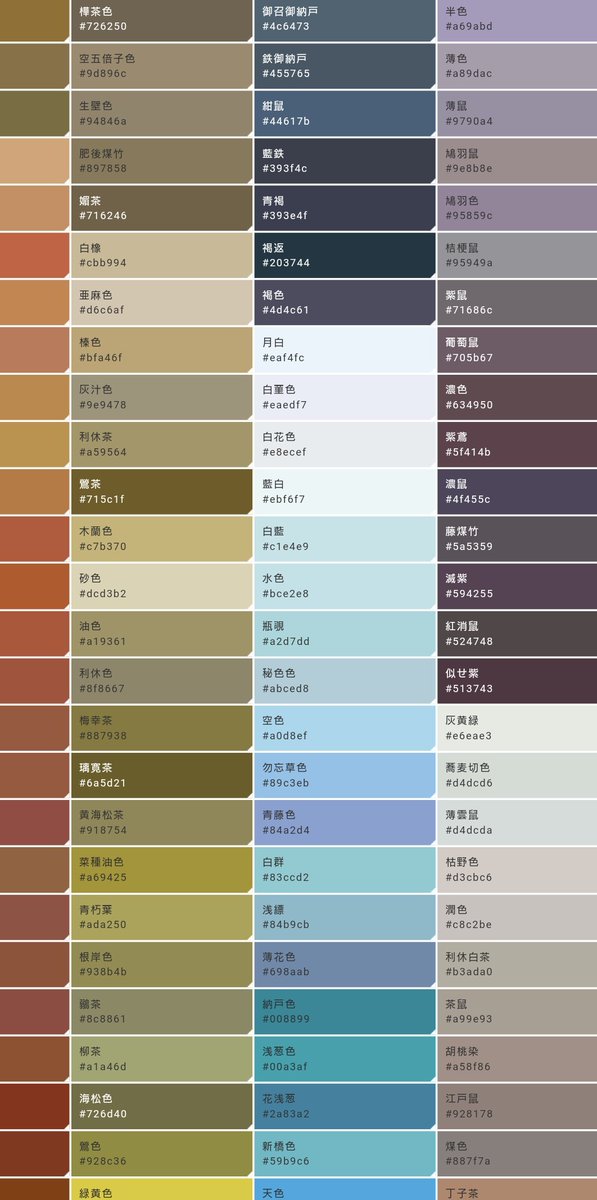The height and width of the screenshot is (1200, 597).
Task: Choose the 鉄御納戸 #455765 color card
Action: tap(344, 66)
